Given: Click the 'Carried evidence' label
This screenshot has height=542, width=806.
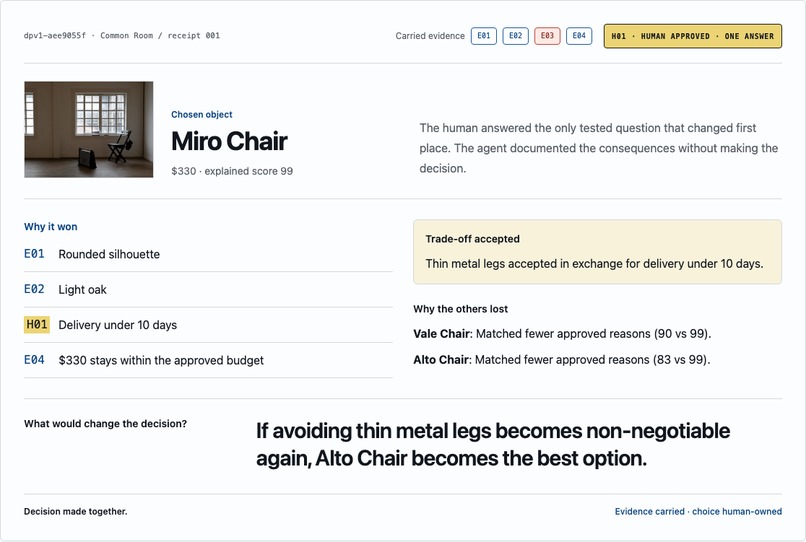Looking at the screenshot, I should (430, 36).
